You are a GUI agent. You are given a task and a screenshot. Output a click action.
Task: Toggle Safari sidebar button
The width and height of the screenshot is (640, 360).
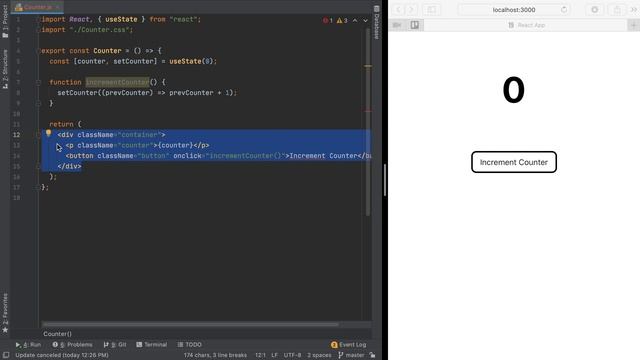pos(431,9)
